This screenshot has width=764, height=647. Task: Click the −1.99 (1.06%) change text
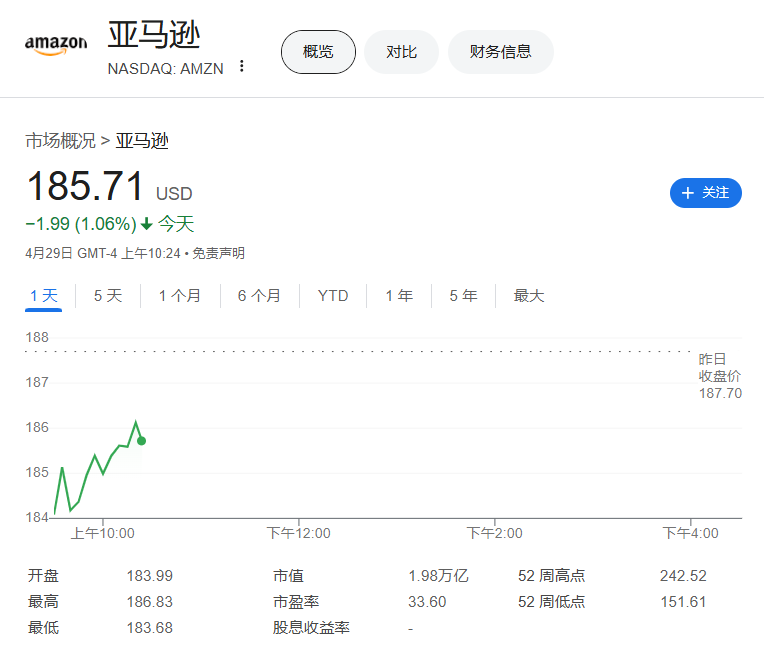(81, 224)
